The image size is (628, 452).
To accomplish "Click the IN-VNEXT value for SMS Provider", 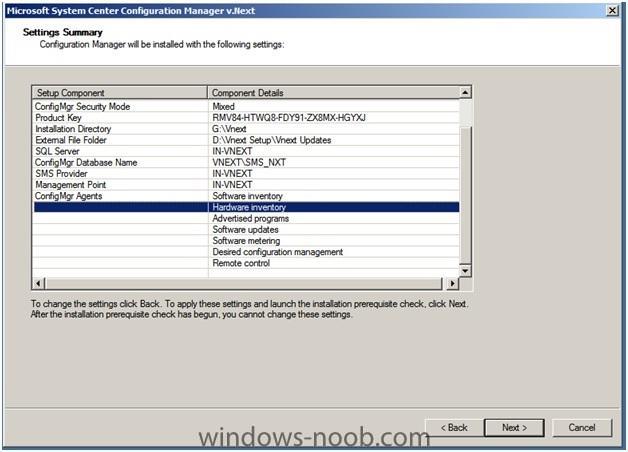I will tap(232, 174).
